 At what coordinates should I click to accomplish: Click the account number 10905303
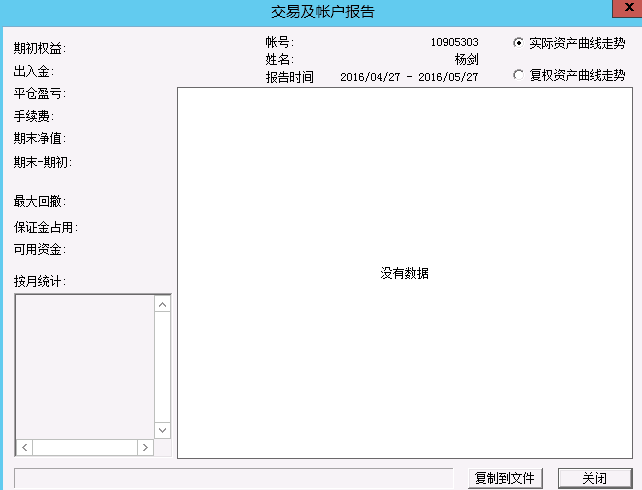(454, 43)
